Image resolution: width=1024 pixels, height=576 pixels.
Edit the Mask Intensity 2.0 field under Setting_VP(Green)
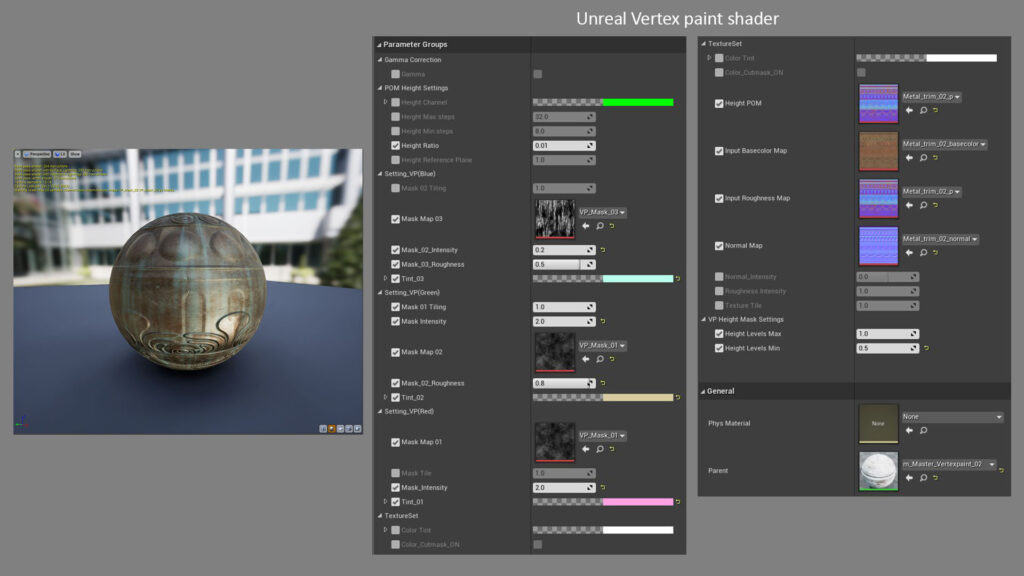[564, 321]
